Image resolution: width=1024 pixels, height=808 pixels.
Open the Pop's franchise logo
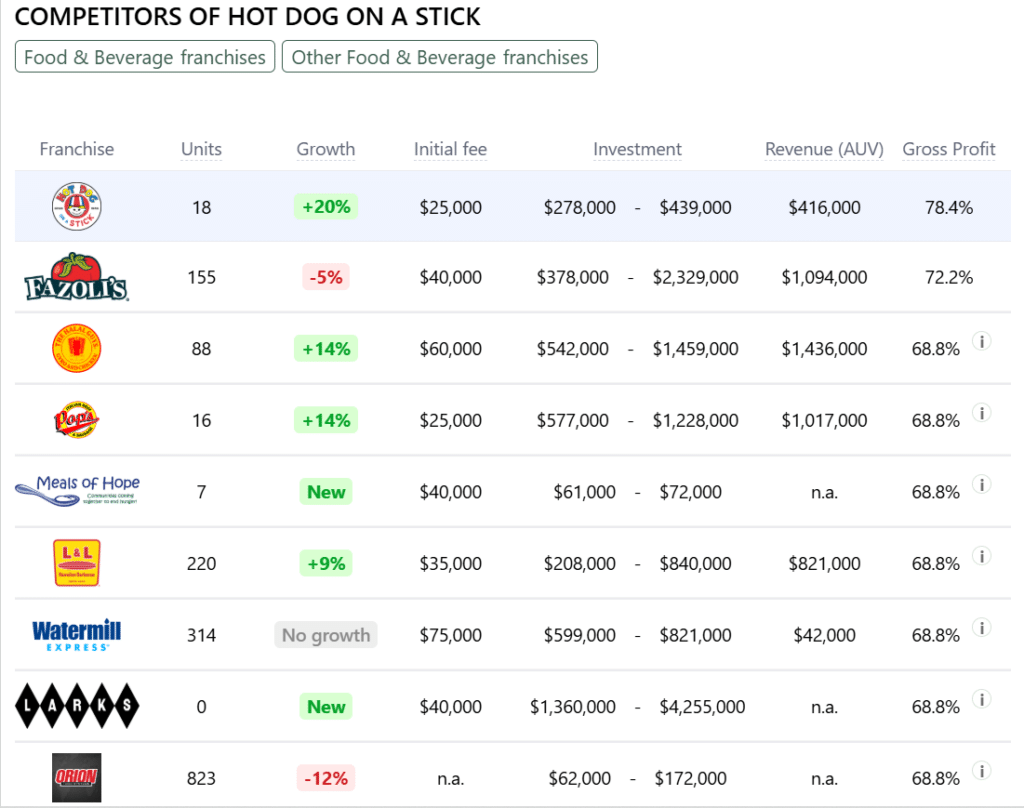click(76, 419)
